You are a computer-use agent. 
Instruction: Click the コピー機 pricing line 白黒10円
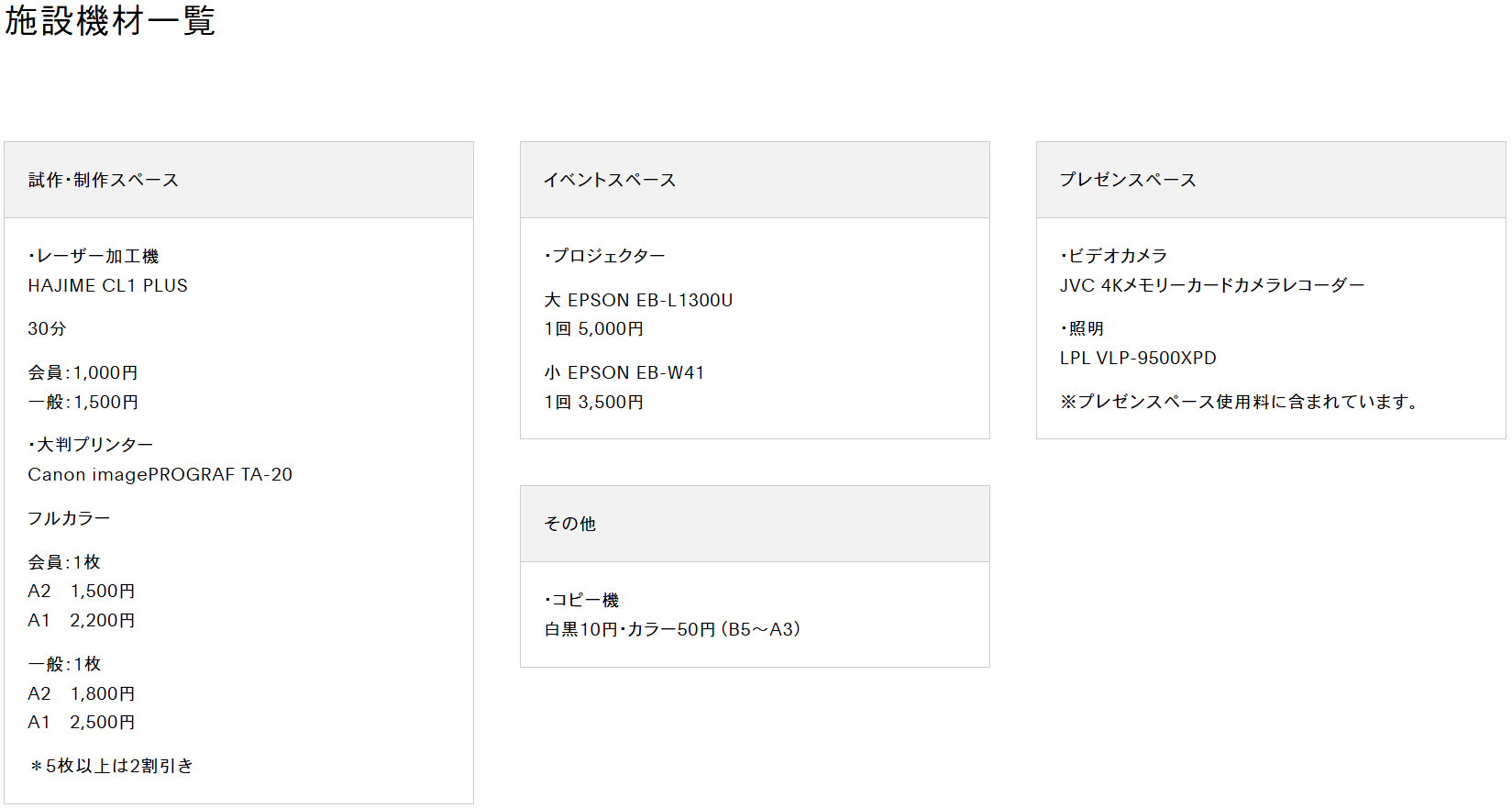(673, 629)
